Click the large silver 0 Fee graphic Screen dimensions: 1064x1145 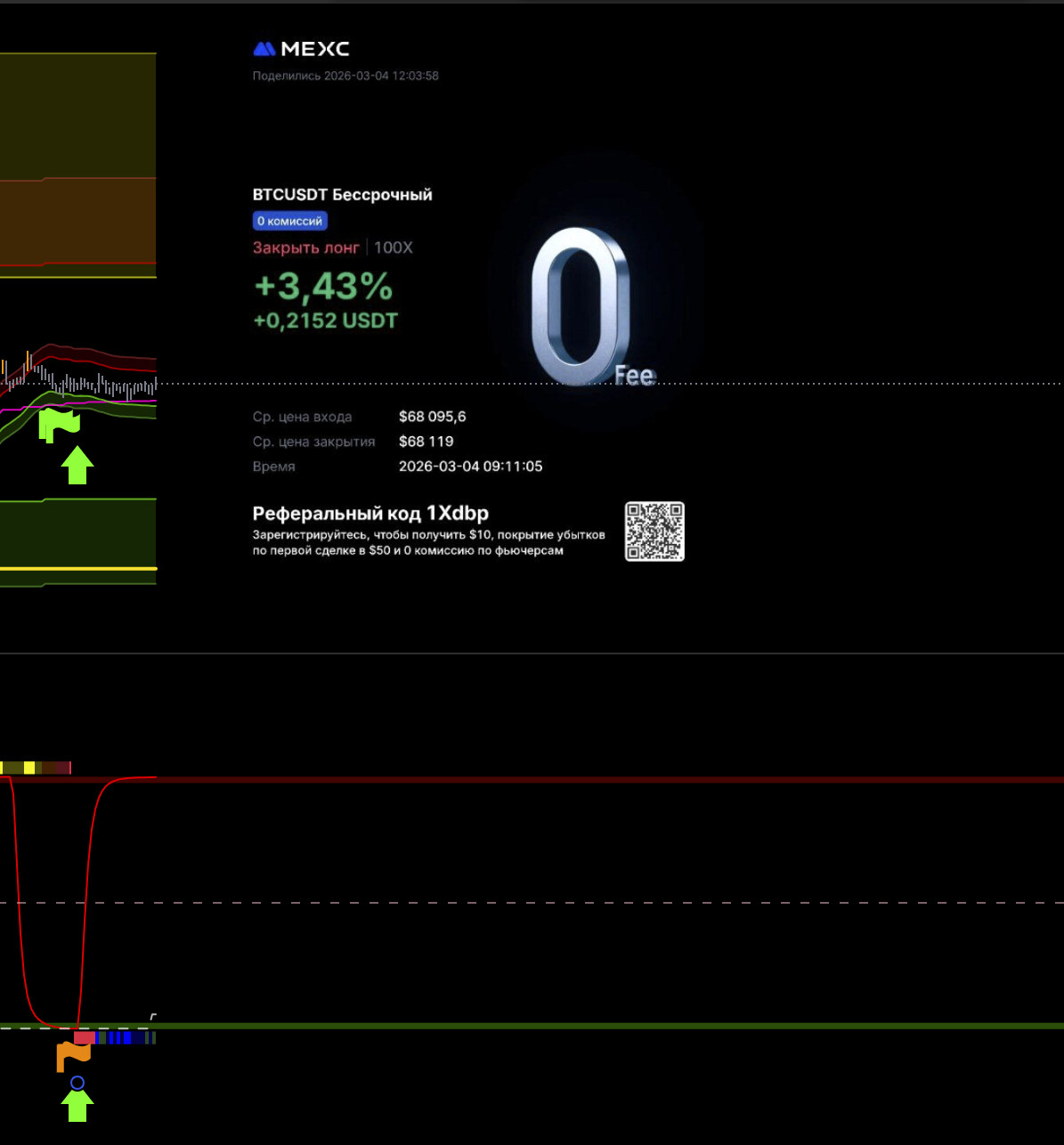[x=581, y=307]
